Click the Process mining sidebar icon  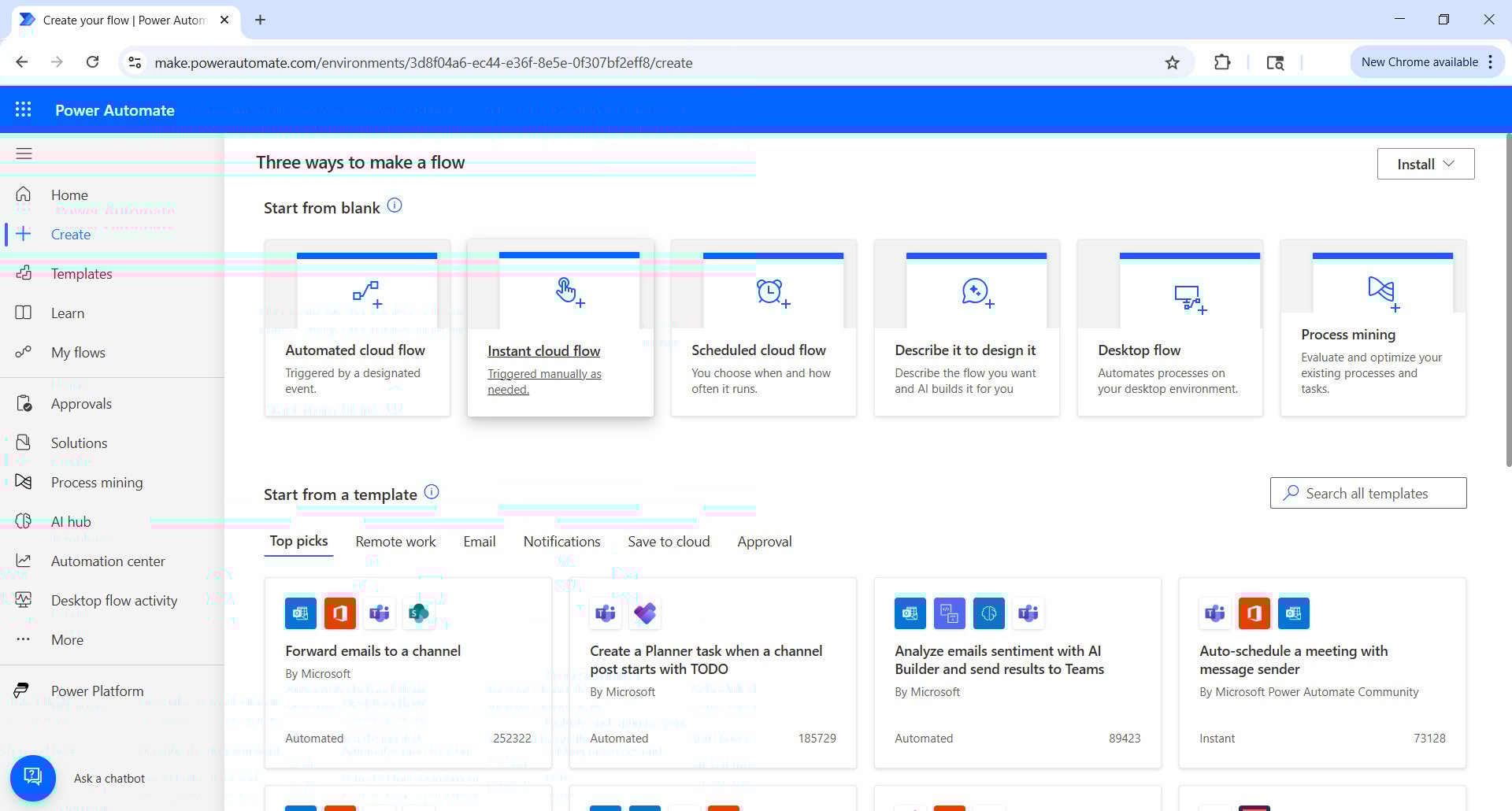tap(24, 482)
